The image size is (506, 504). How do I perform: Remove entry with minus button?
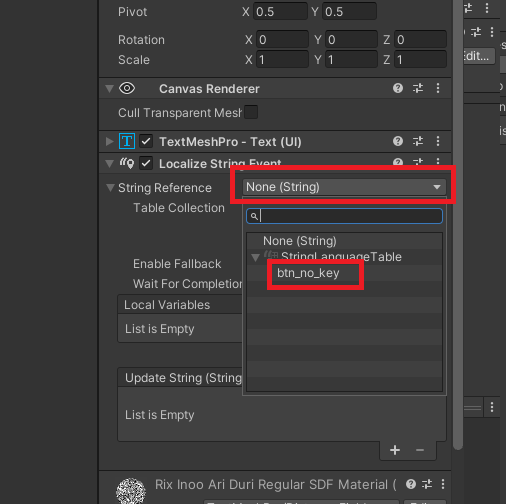pos(420,450)
